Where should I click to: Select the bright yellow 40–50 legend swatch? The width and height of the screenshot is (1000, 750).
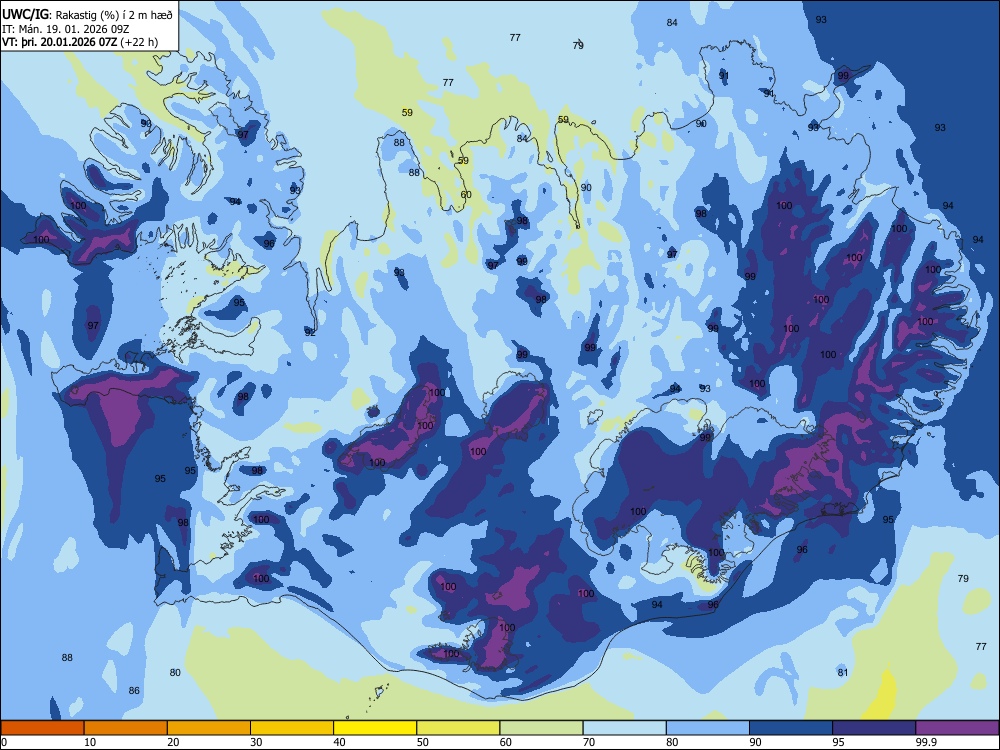tap(375, 728)
